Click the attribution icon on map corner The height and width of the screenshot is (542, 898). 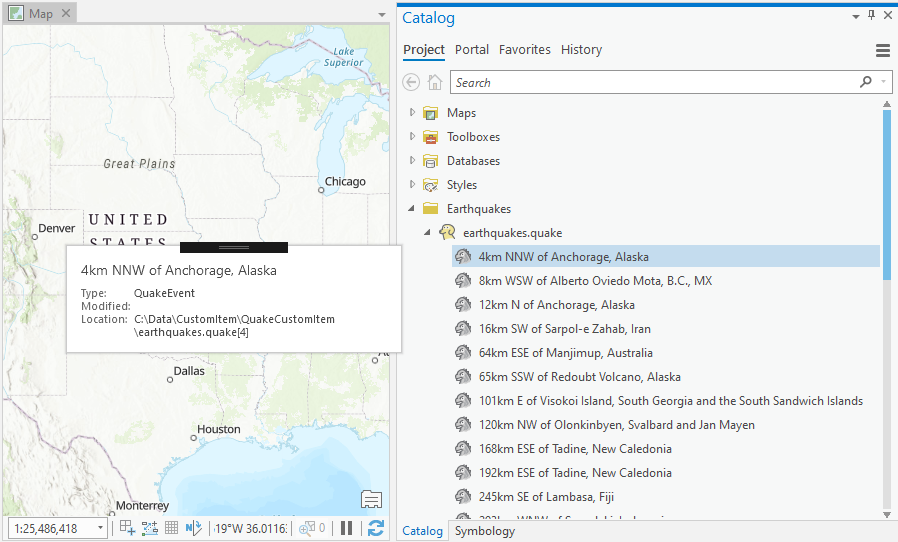click(x=371, y=500)
